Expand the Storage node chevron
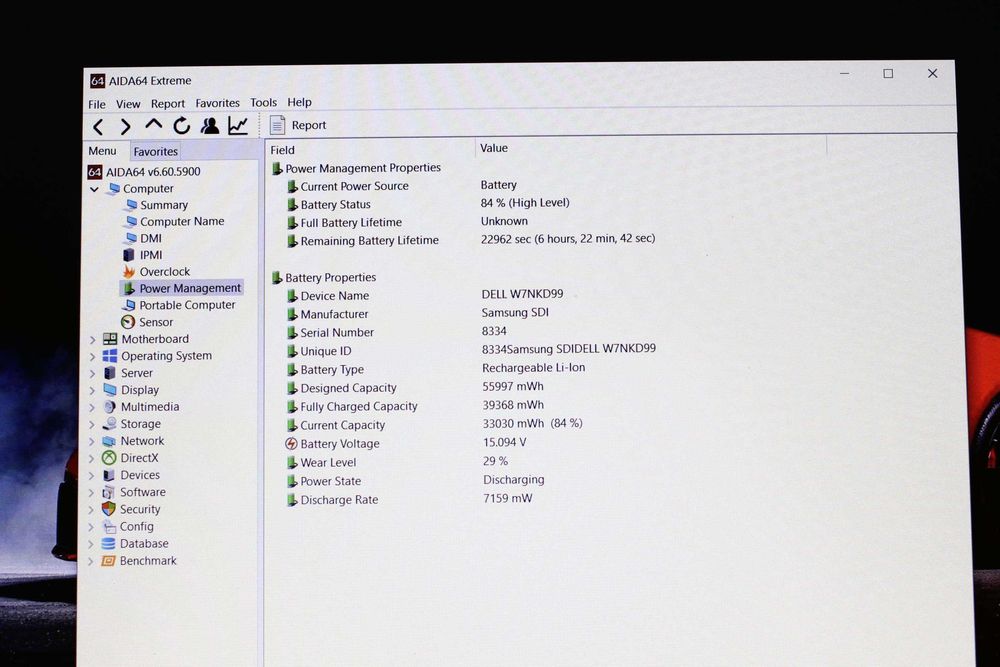 pyautogui.click(x=92, y=424)
